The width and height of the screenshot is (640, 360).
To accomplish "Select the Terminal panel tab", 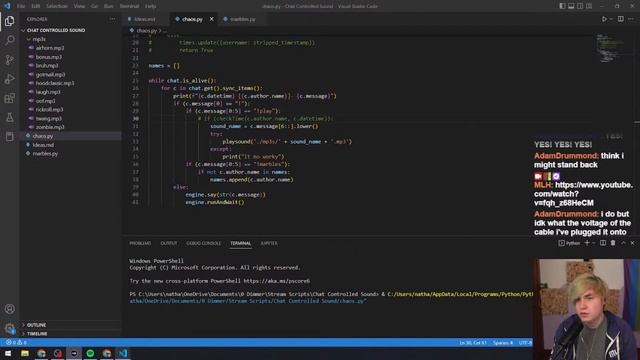I will tap(240, 243).
